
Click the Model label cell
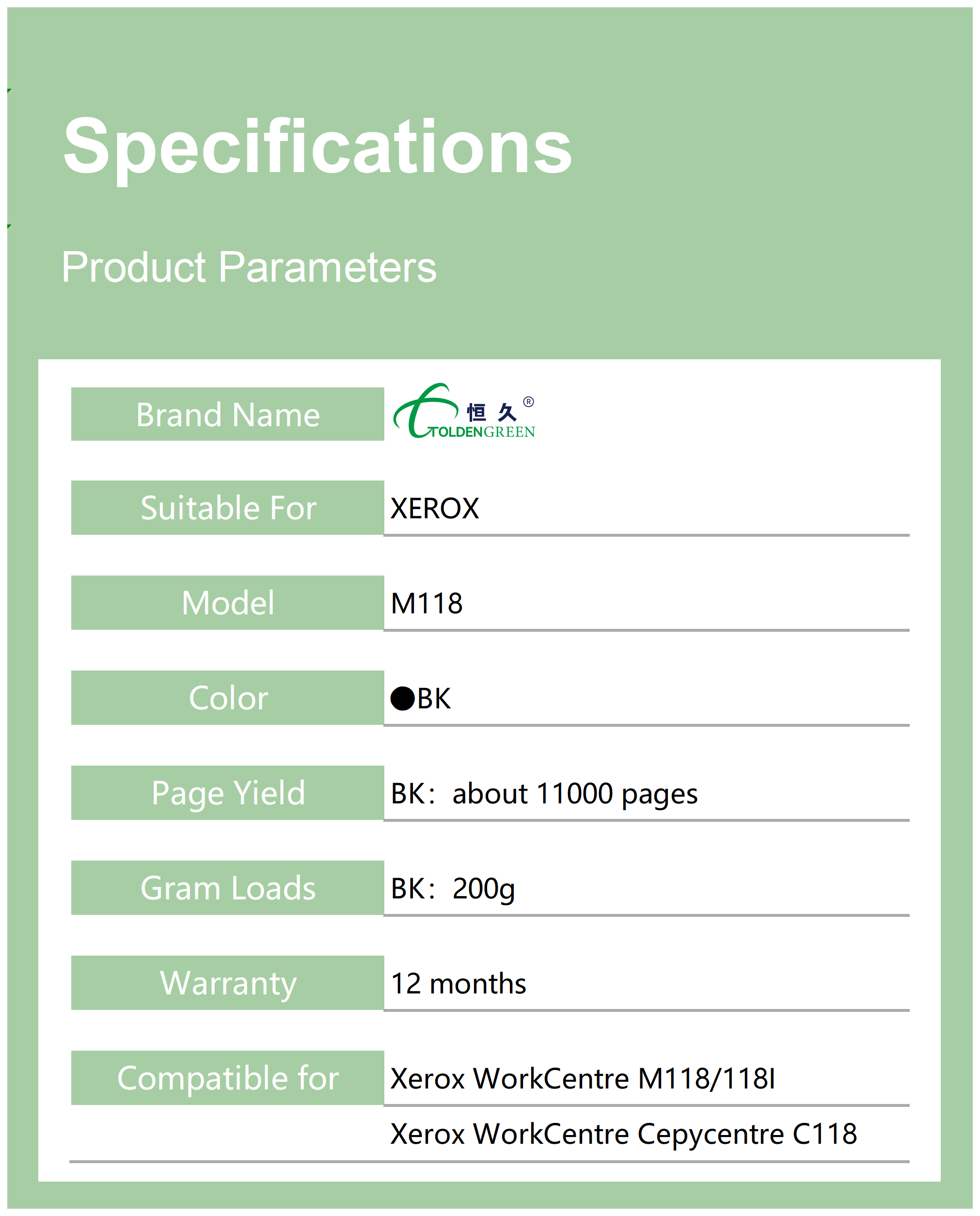pos(227,603)
